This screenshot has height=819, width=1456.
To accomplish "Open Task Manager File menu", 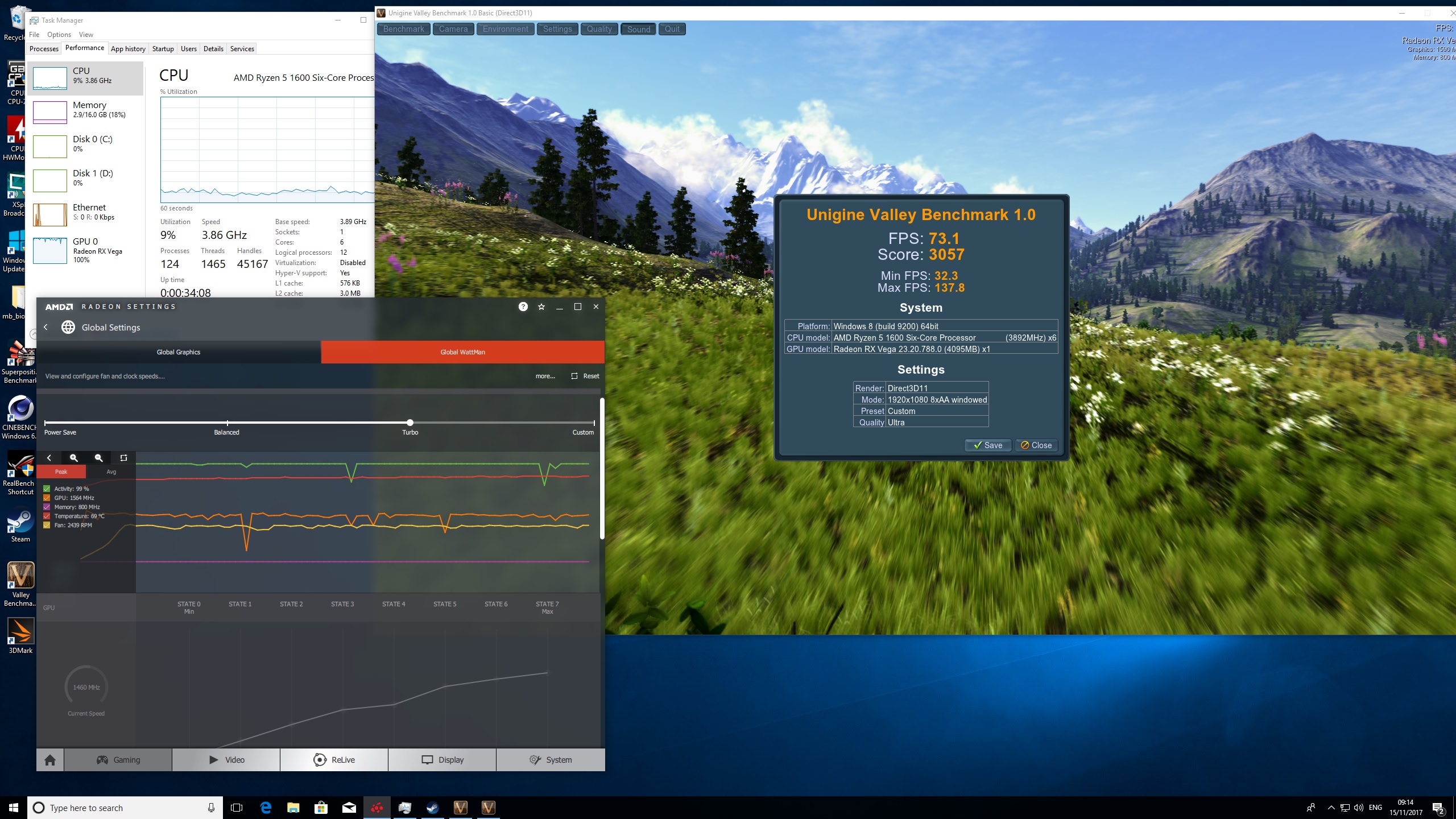I will point(34,35).
